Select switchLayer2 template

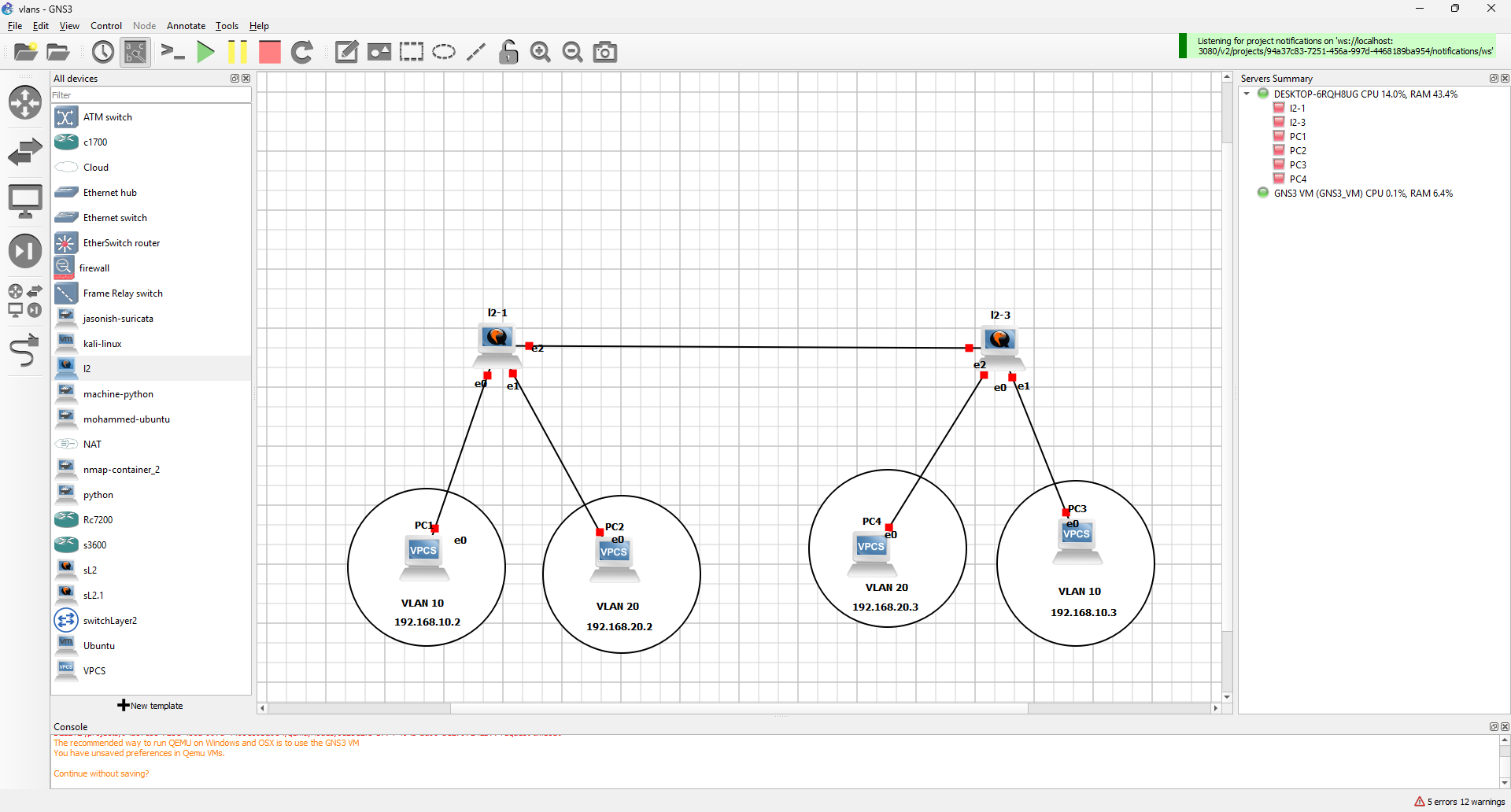click(151, 621)
